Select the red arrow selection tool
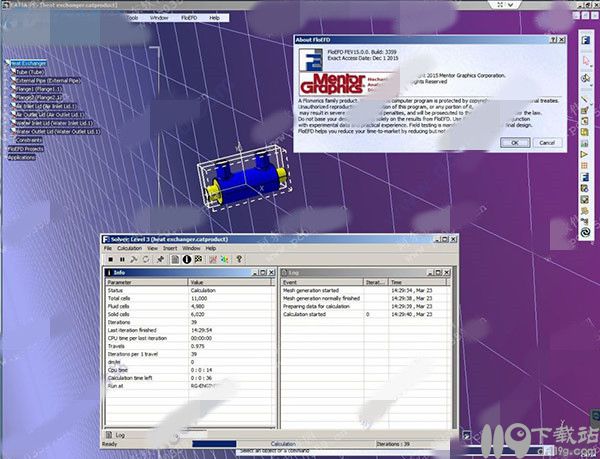 (x=585, y=61)
